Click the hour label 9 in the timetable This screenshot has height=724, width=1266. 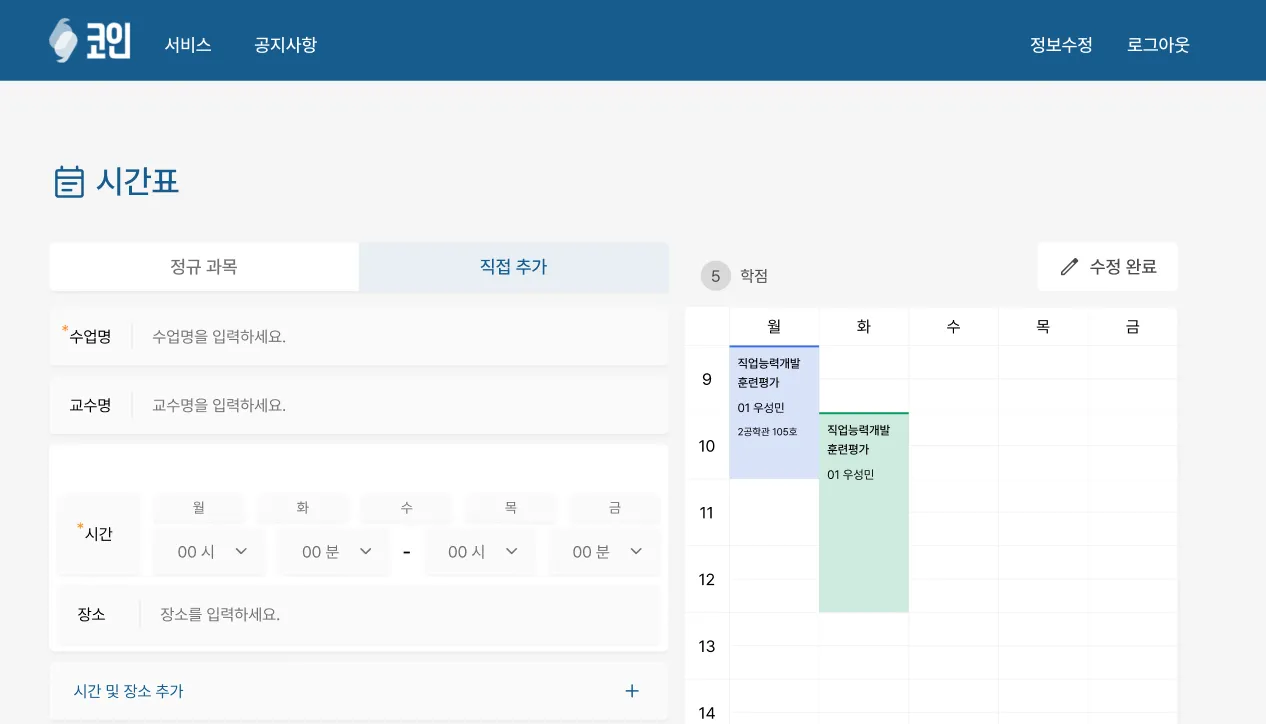click(x=707, y=379)
